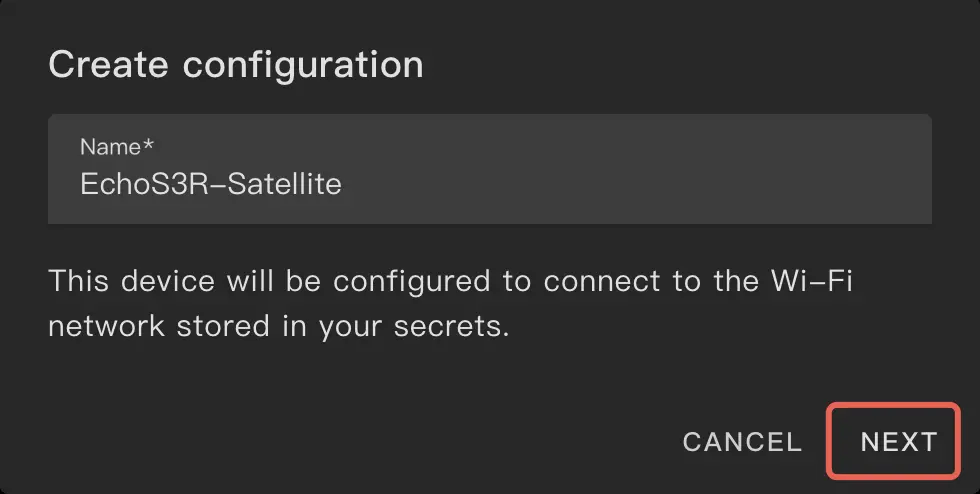Viewport: 980px width, 494px height.
Task: Abort creating the configuration
Action: [x=742, y=442]
